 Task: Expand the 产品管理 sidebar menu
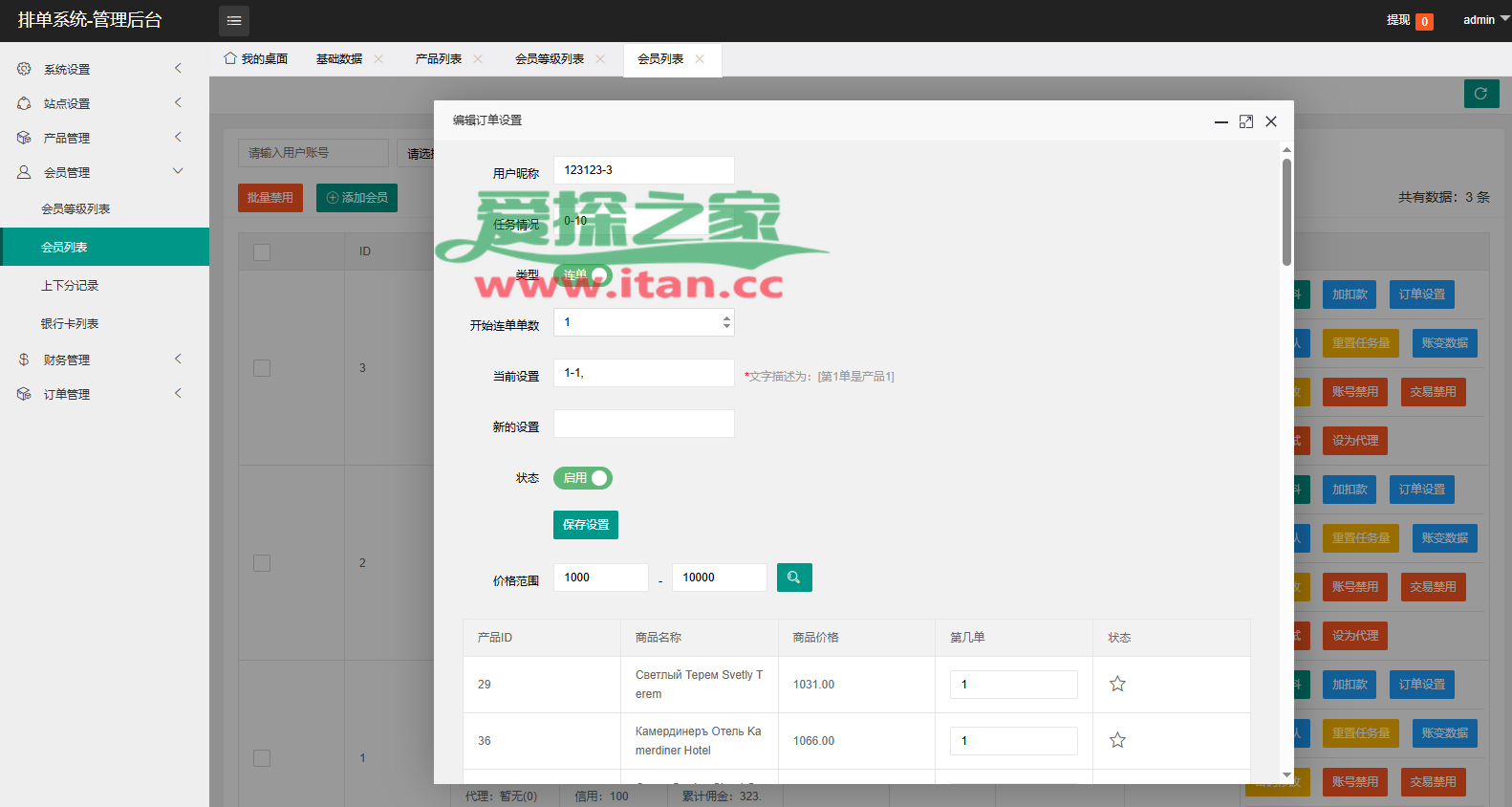(x=104, y=138)
